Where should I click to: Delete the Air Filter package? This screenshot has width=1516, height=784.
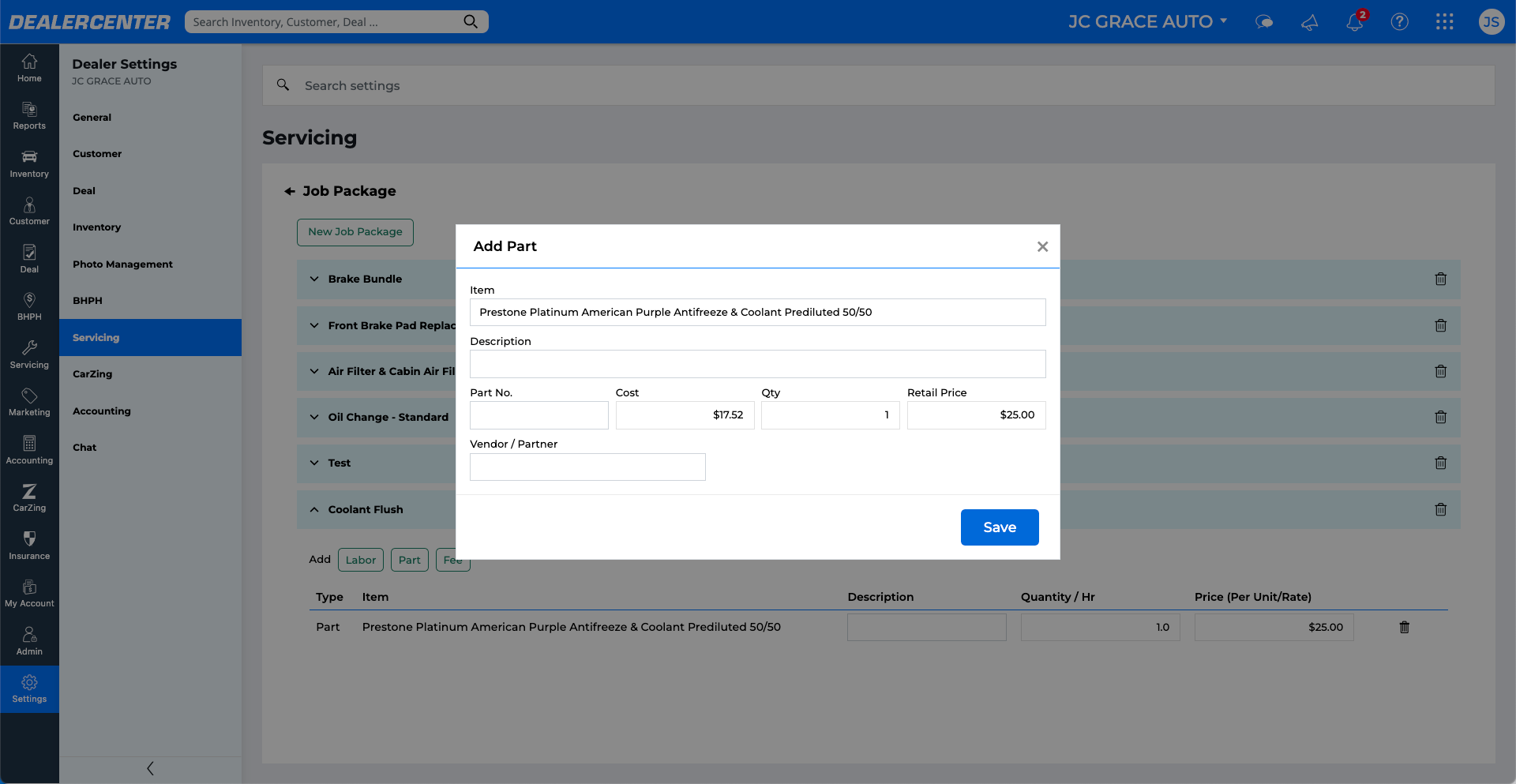point(1440,371)
